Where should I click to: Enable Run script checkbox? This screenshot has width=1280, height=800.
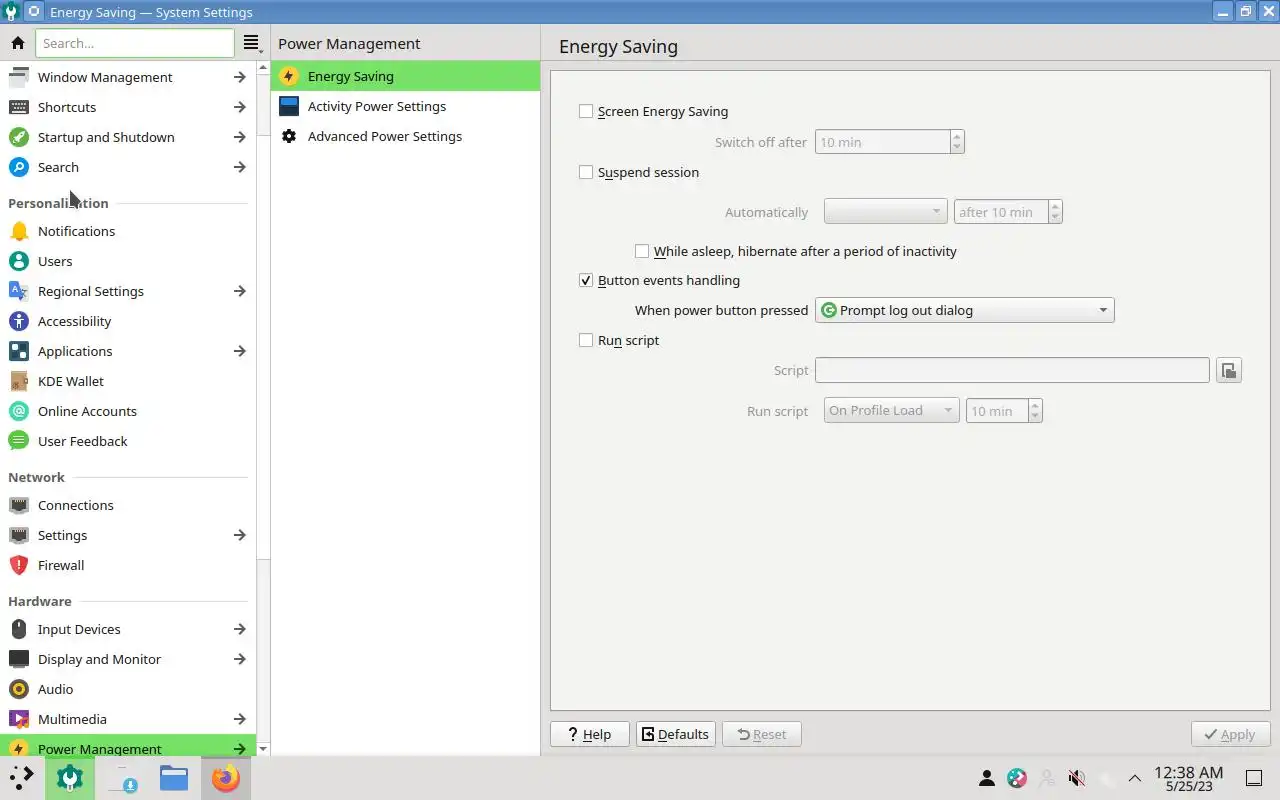tap(586, 340)
